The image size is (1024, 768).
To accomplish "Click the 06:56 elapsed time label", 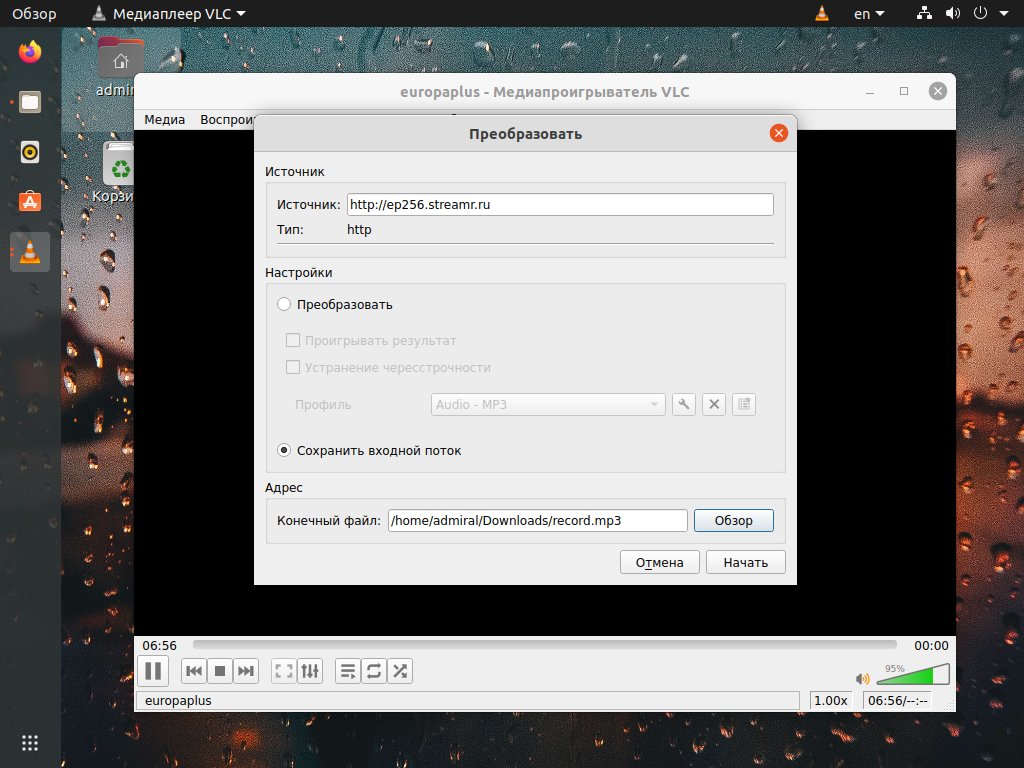I will (x=159, y=645).
